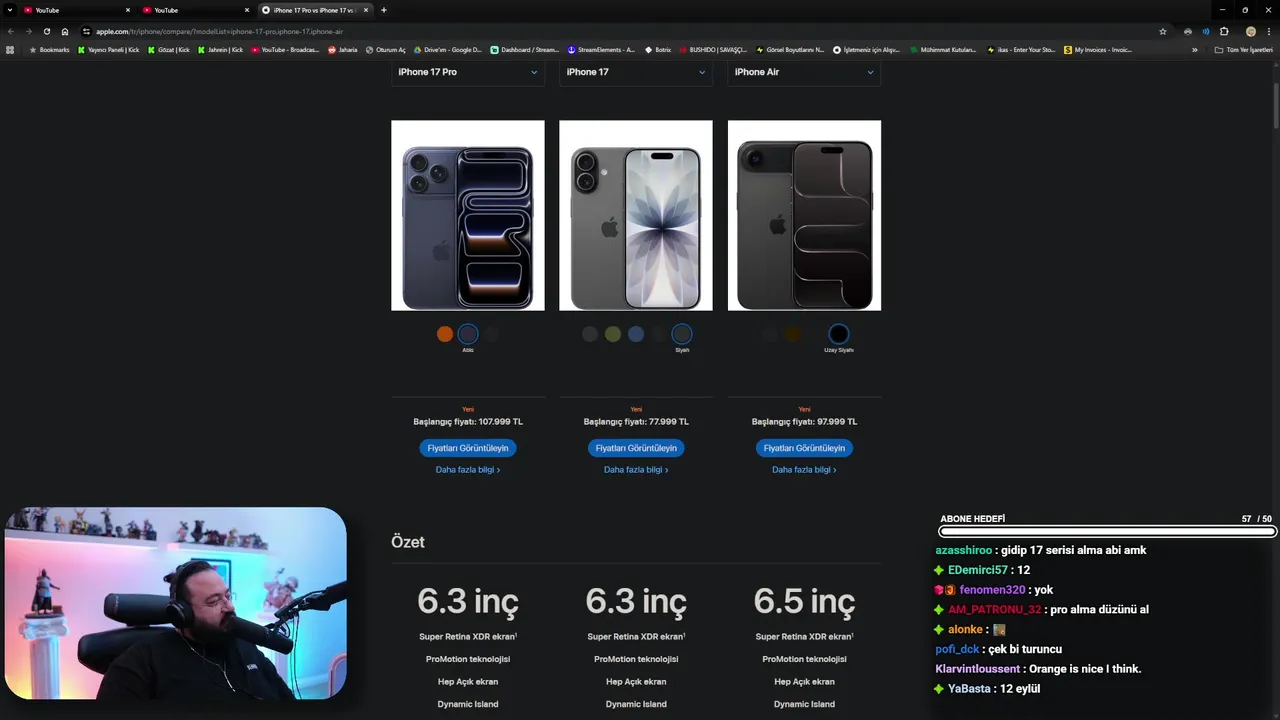Click the 6.5 inç display size text
The width and height of the screenshot is (1280, 720).
pos(804,601)
